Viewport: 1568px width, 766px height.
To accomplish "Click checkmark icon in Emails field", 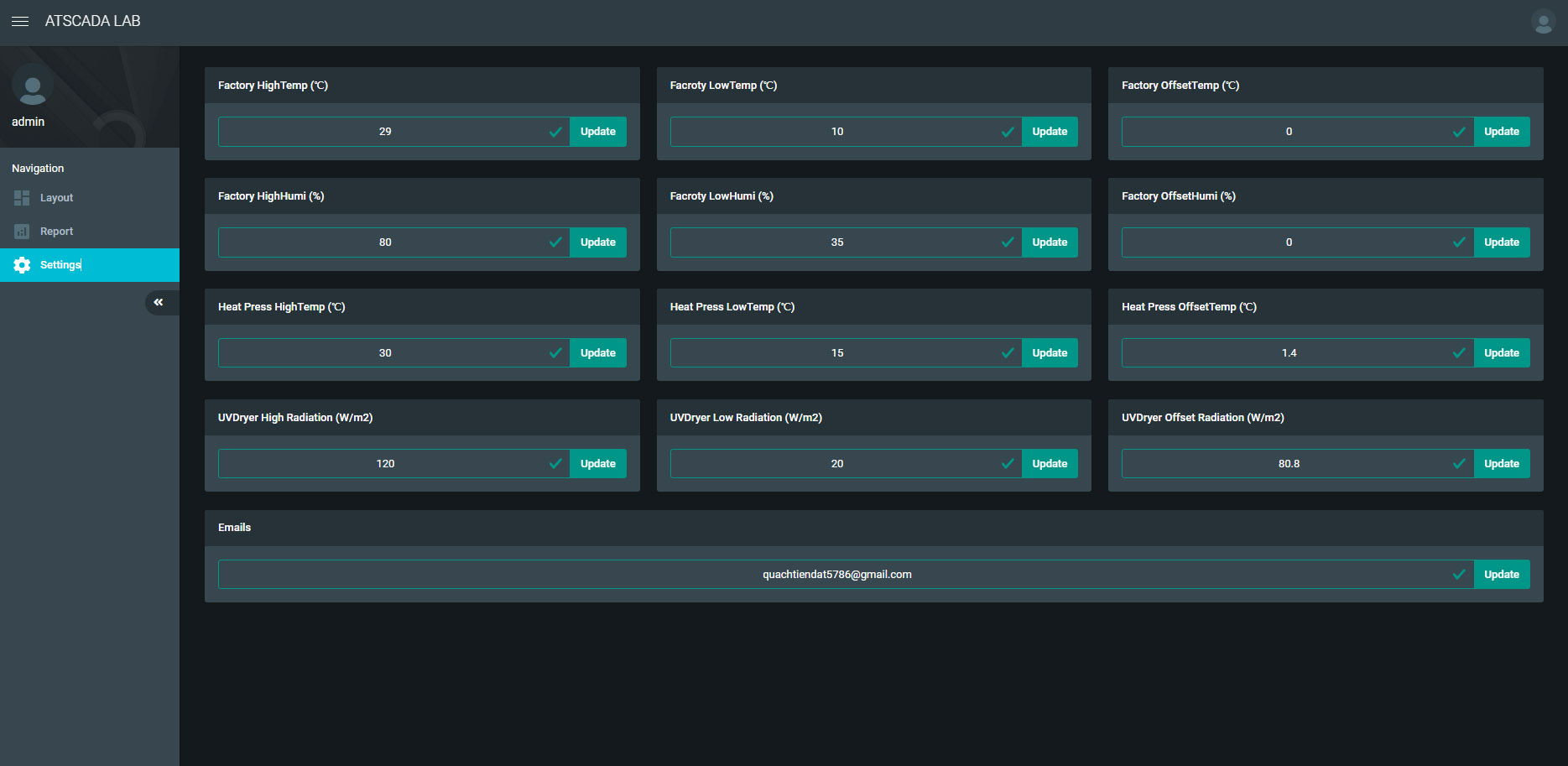I will coord(1459,575).
